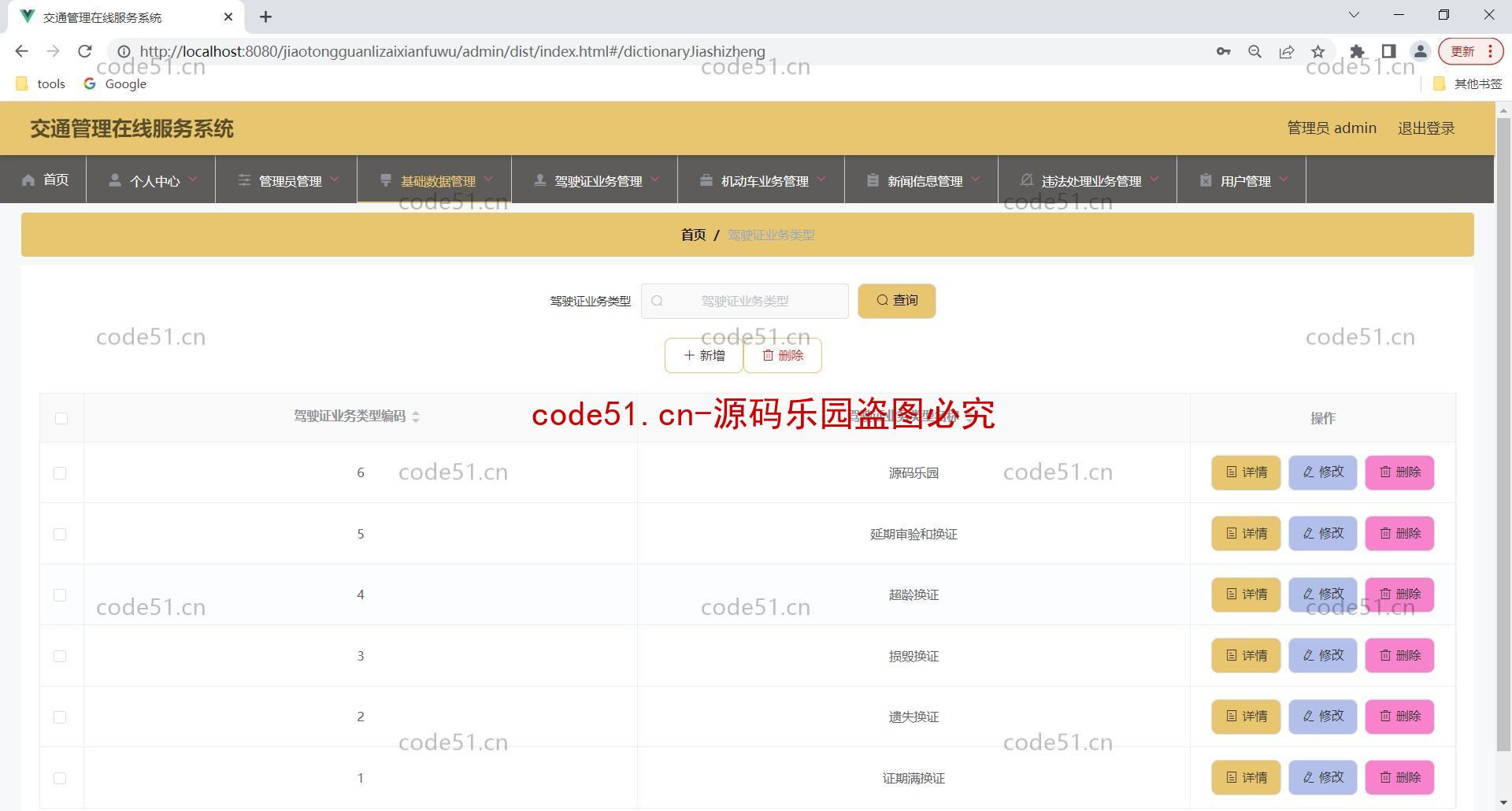
Task: Check the row for 超龄换证
Action: pos(60,595)
